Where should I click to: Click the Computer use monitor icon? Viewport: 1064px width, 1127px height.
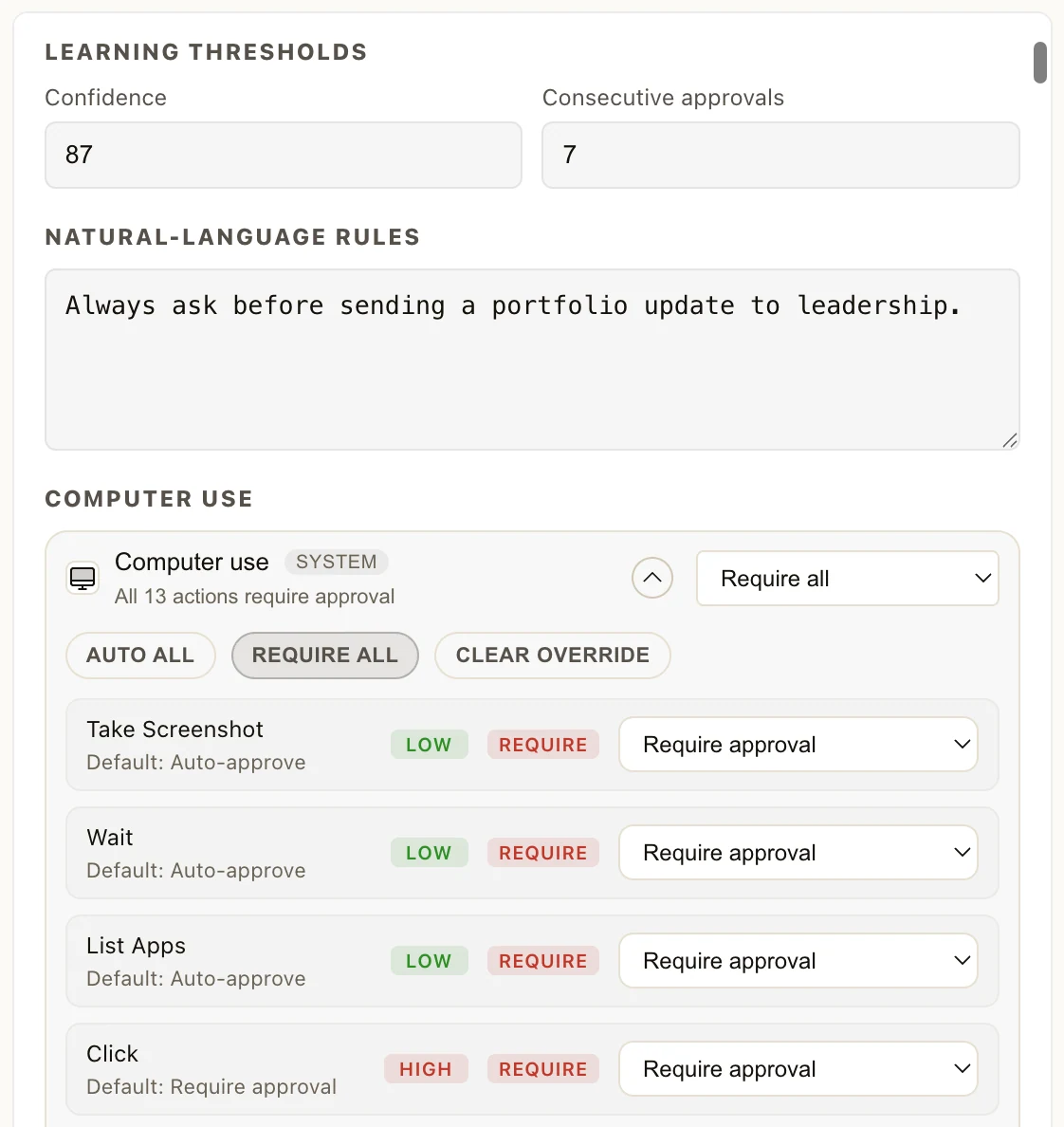click(x=83, y=578)
